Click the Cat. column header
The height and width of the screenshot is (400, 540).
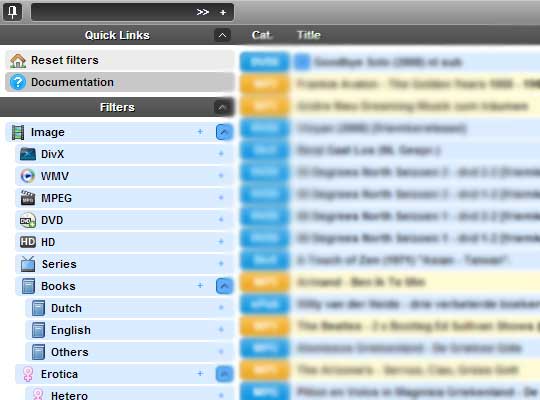click(262, 35)
